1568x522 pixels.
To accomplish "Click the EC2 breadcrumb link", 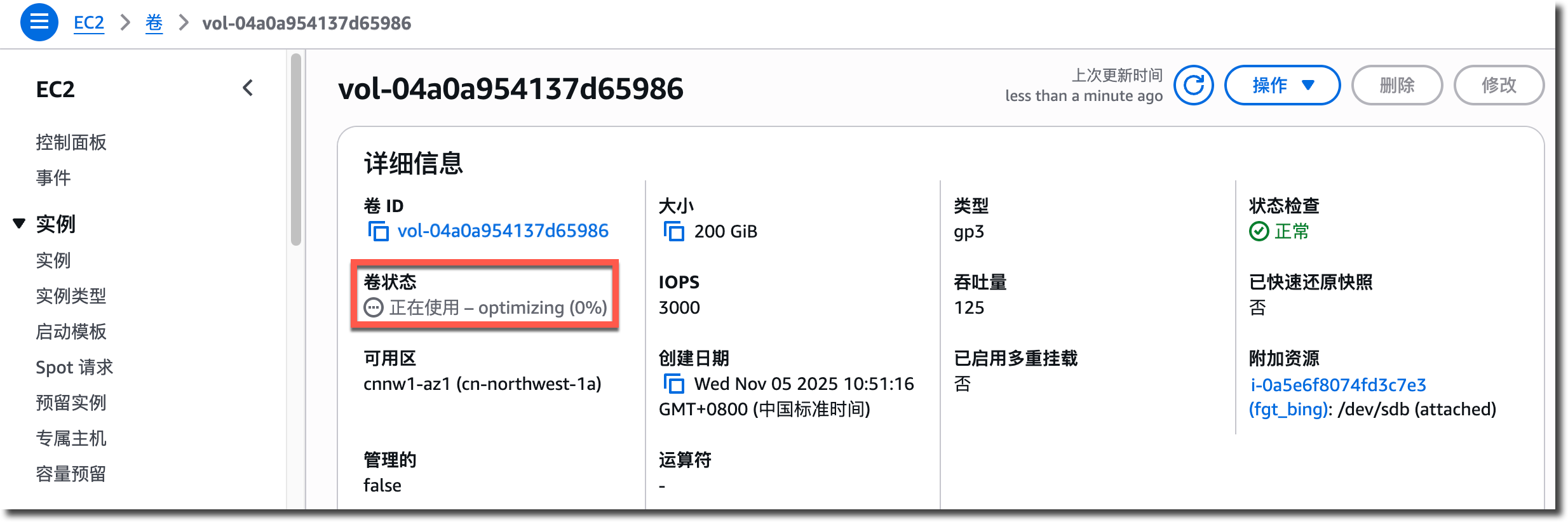I will (88, 23).
